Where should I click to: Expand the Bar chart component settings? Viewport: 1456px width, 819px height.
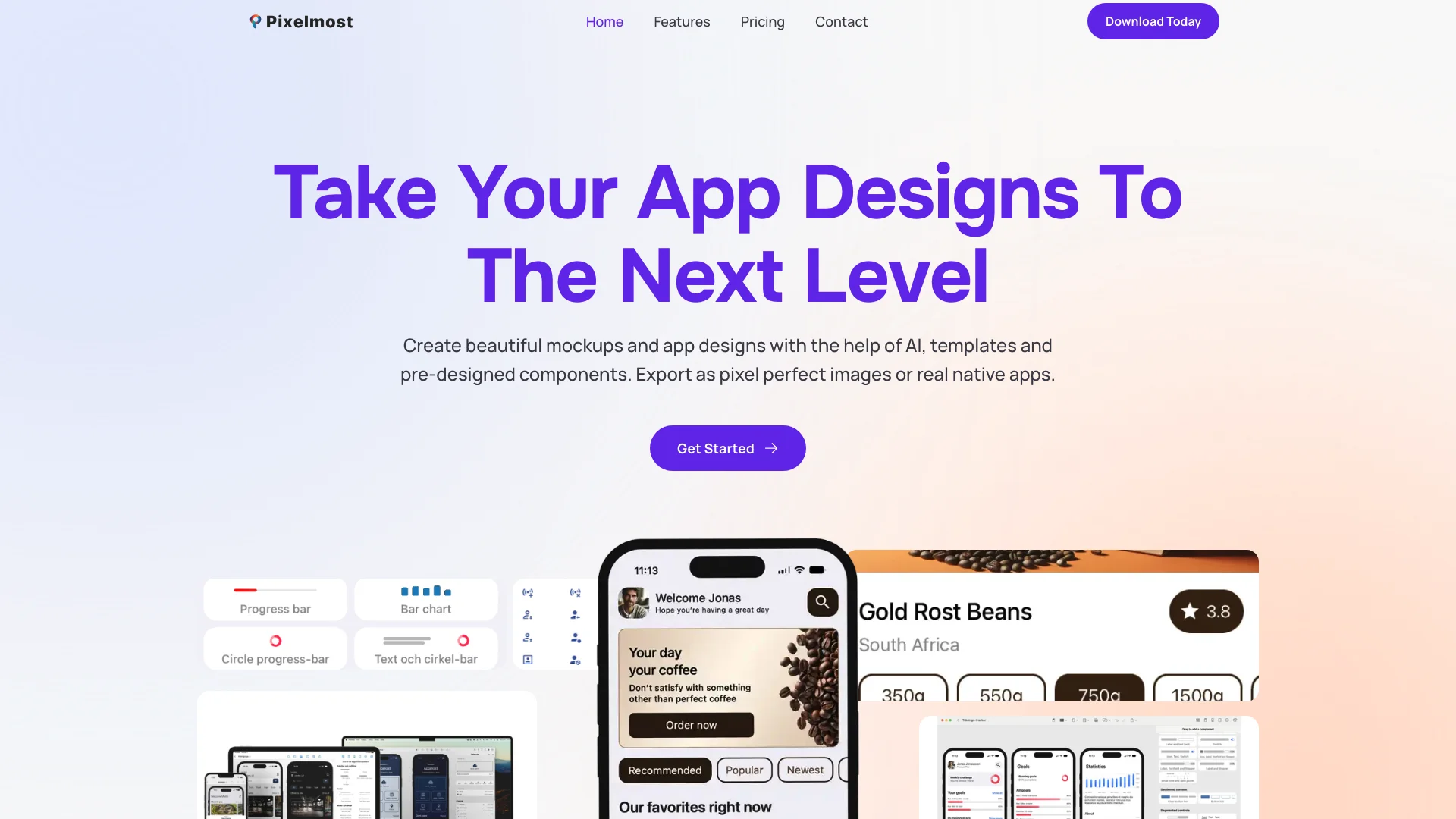425,598
